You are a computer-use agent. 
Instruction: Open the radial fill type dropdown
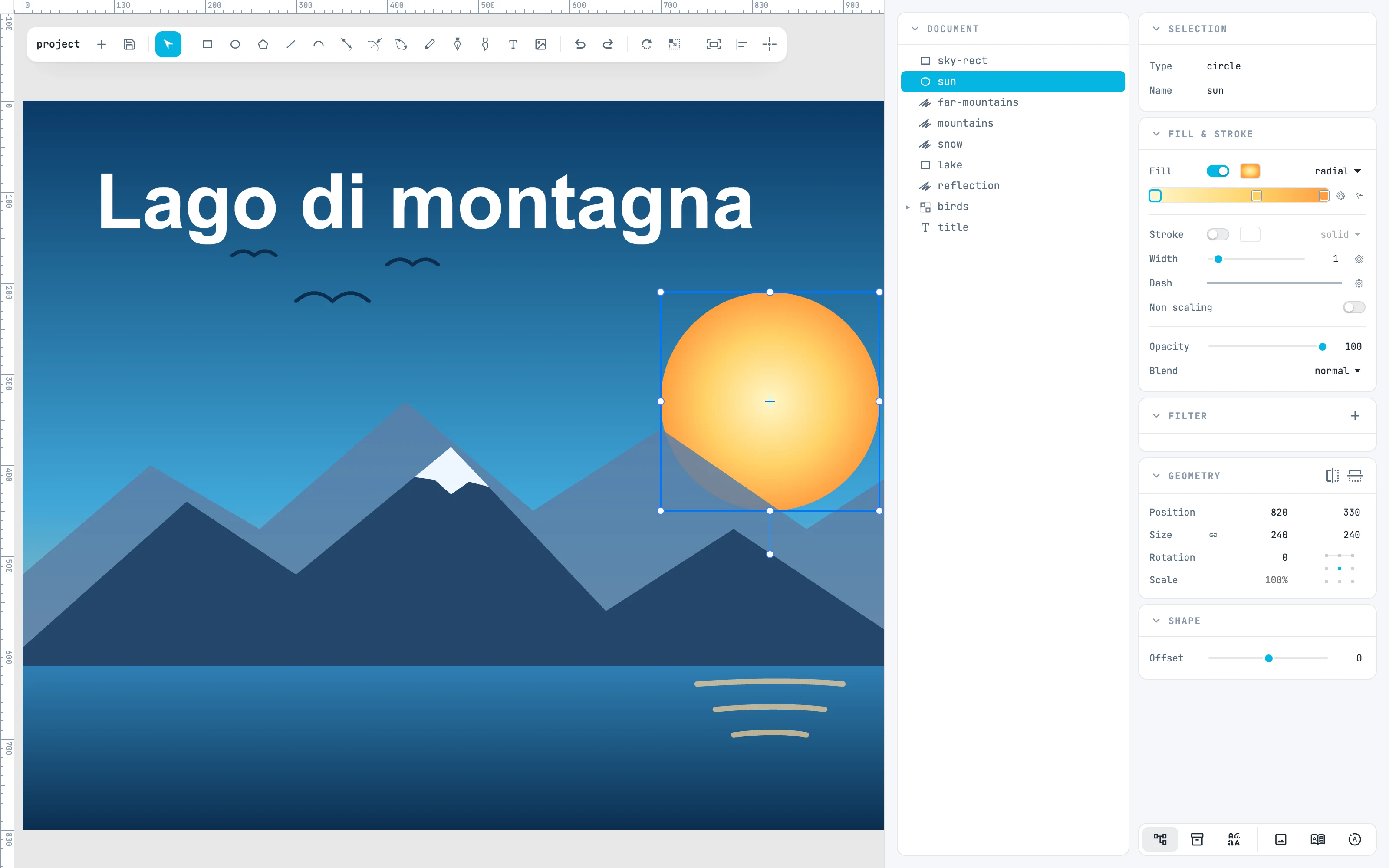pos(1337,171)
